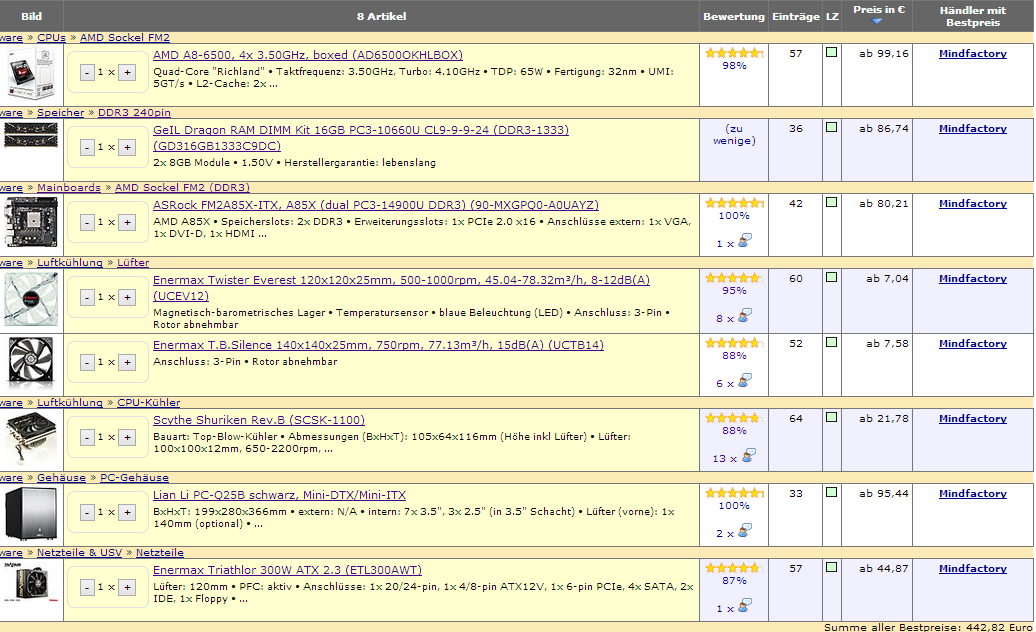Click star rating of AMD A8-6500
Screen dimensions: 1036x632
[x=734, y=53]
